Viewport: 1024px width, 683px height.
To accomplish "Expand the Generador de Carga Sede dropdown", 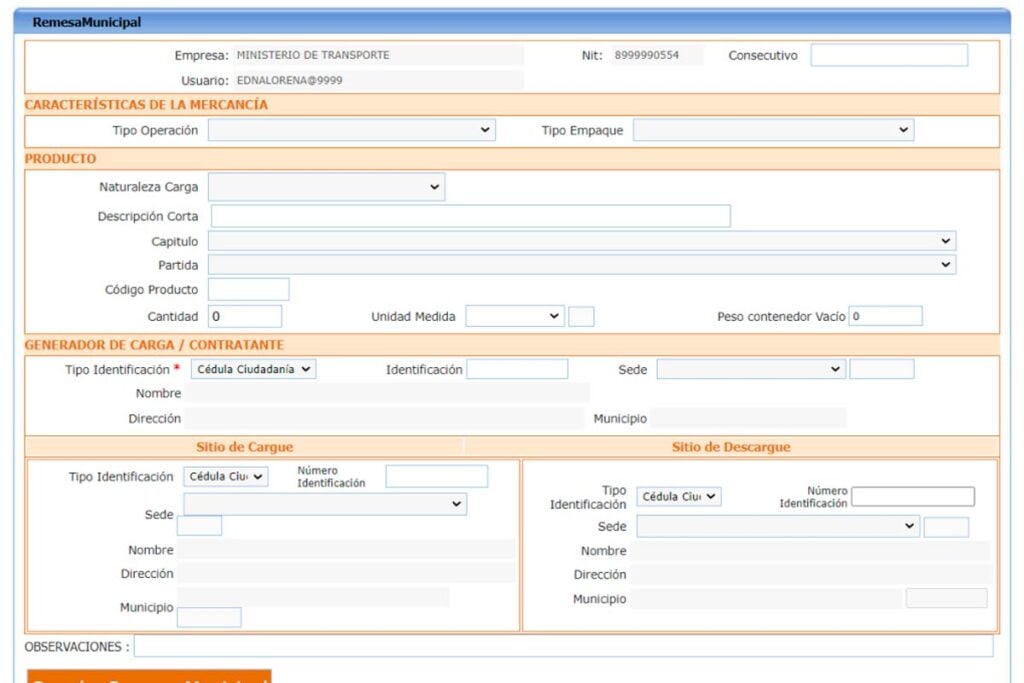I will [x=750, y=369].
